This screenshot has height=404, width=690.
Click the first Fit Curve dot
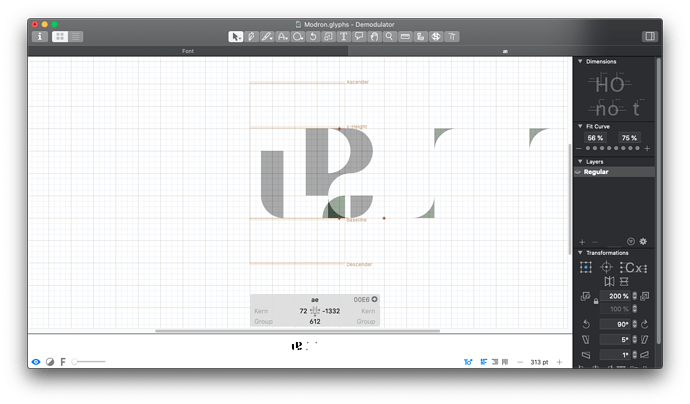pos(588,148)
